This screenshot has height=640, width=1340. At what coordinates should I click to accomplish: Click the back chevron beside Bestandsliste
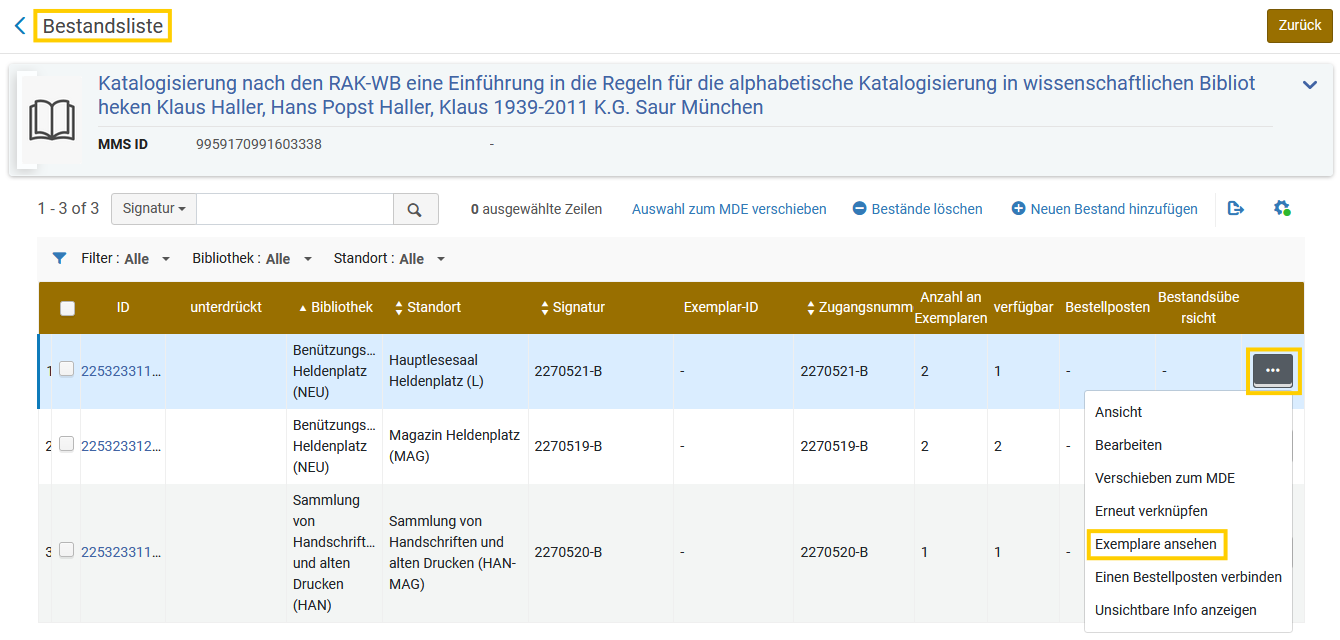(20, 26)
